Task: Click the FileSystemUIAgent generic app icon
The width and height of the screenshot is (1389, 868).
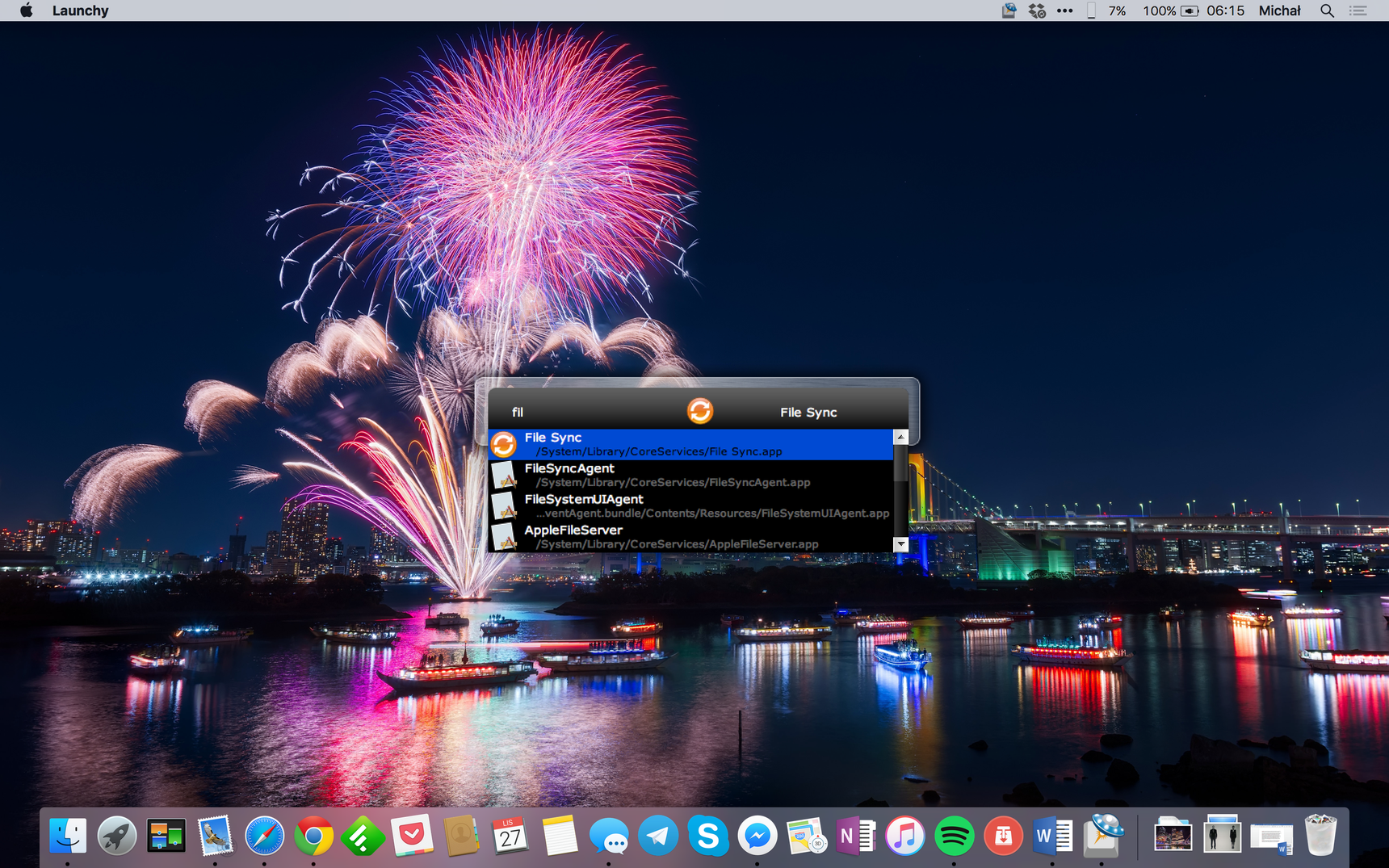Action: point(504,506)
